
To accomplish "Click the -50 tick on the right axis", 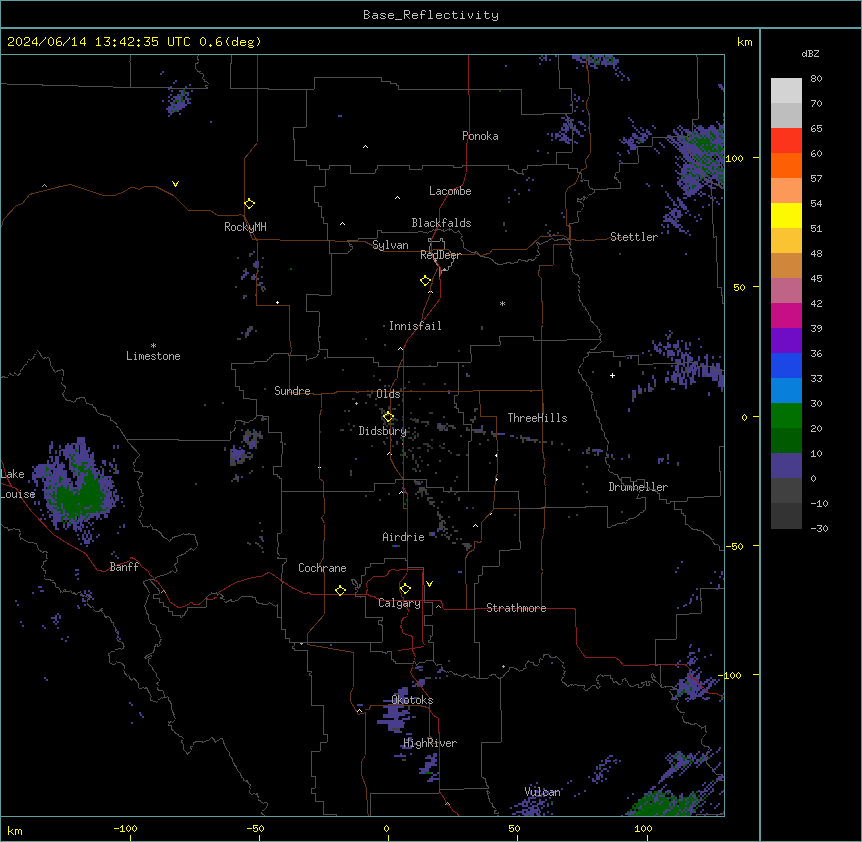I will pos(734,546).
